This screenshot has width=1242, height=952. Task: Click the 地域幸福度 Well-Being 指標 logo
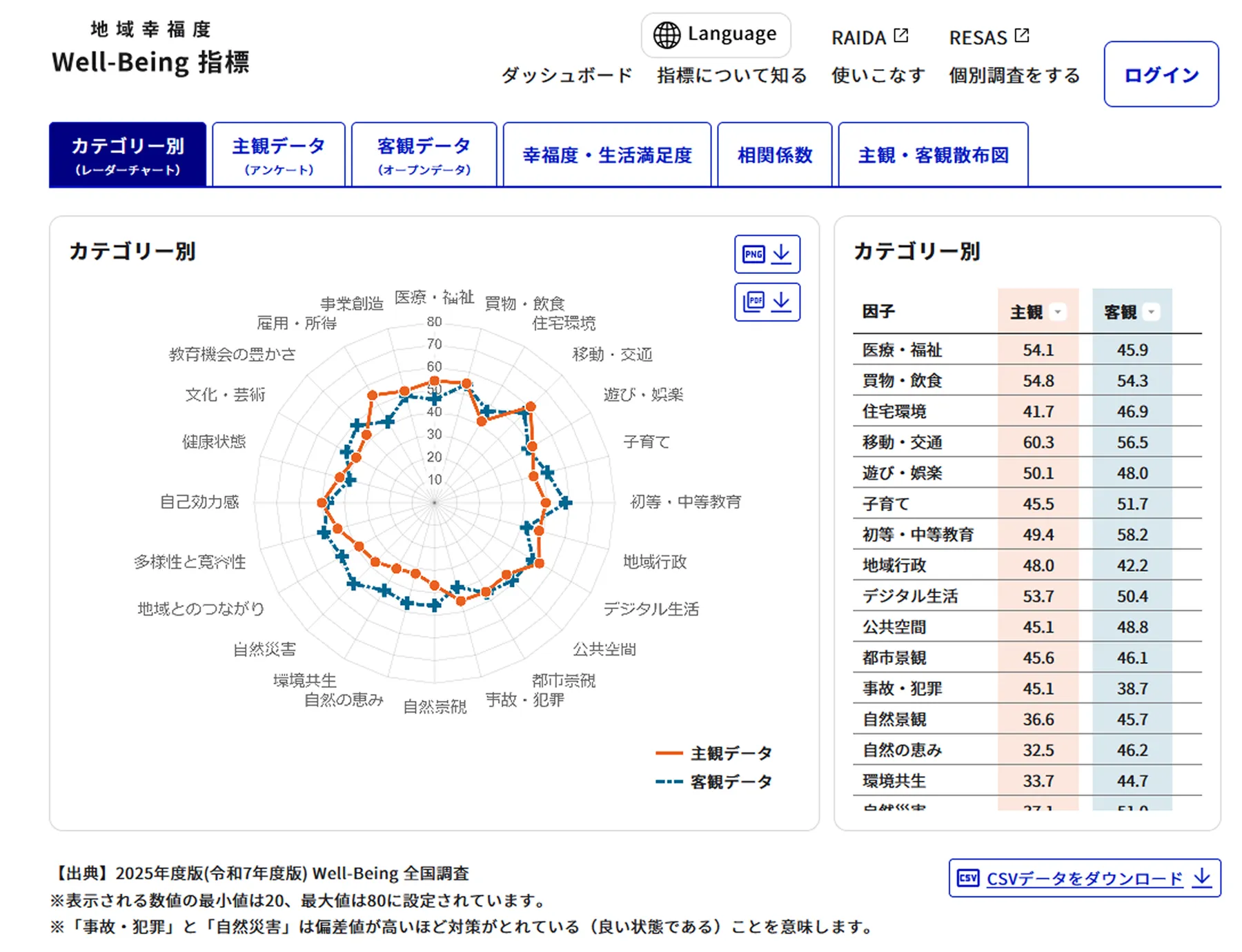[x=150, y=50]
